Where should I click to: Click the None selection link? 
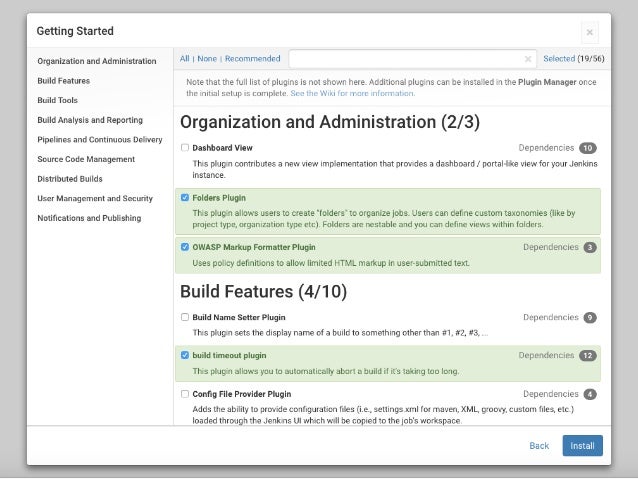pos(207,59)
